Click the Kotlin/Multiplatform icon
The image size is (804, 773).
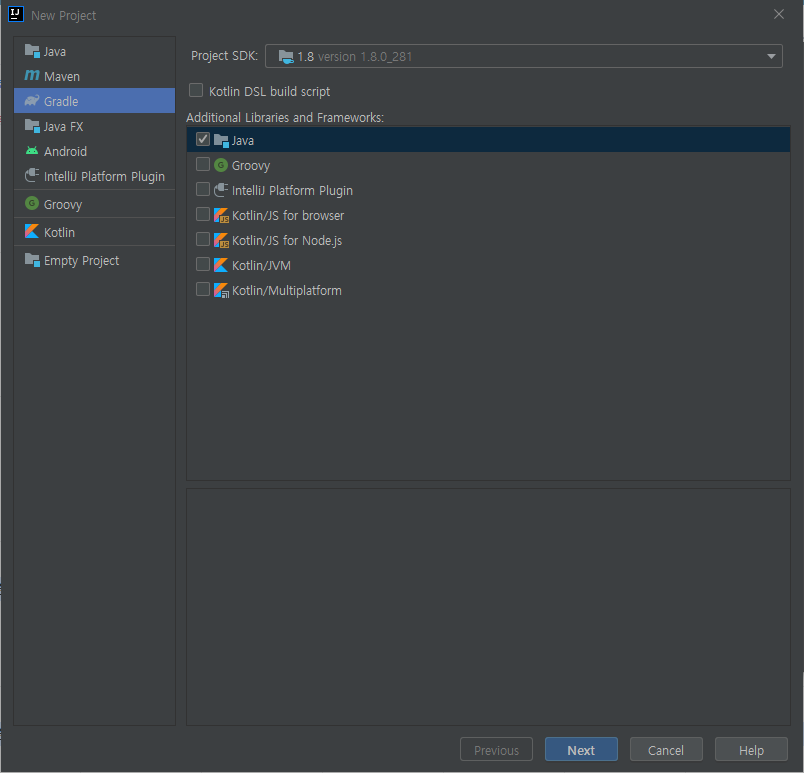(x=221, y=290)
